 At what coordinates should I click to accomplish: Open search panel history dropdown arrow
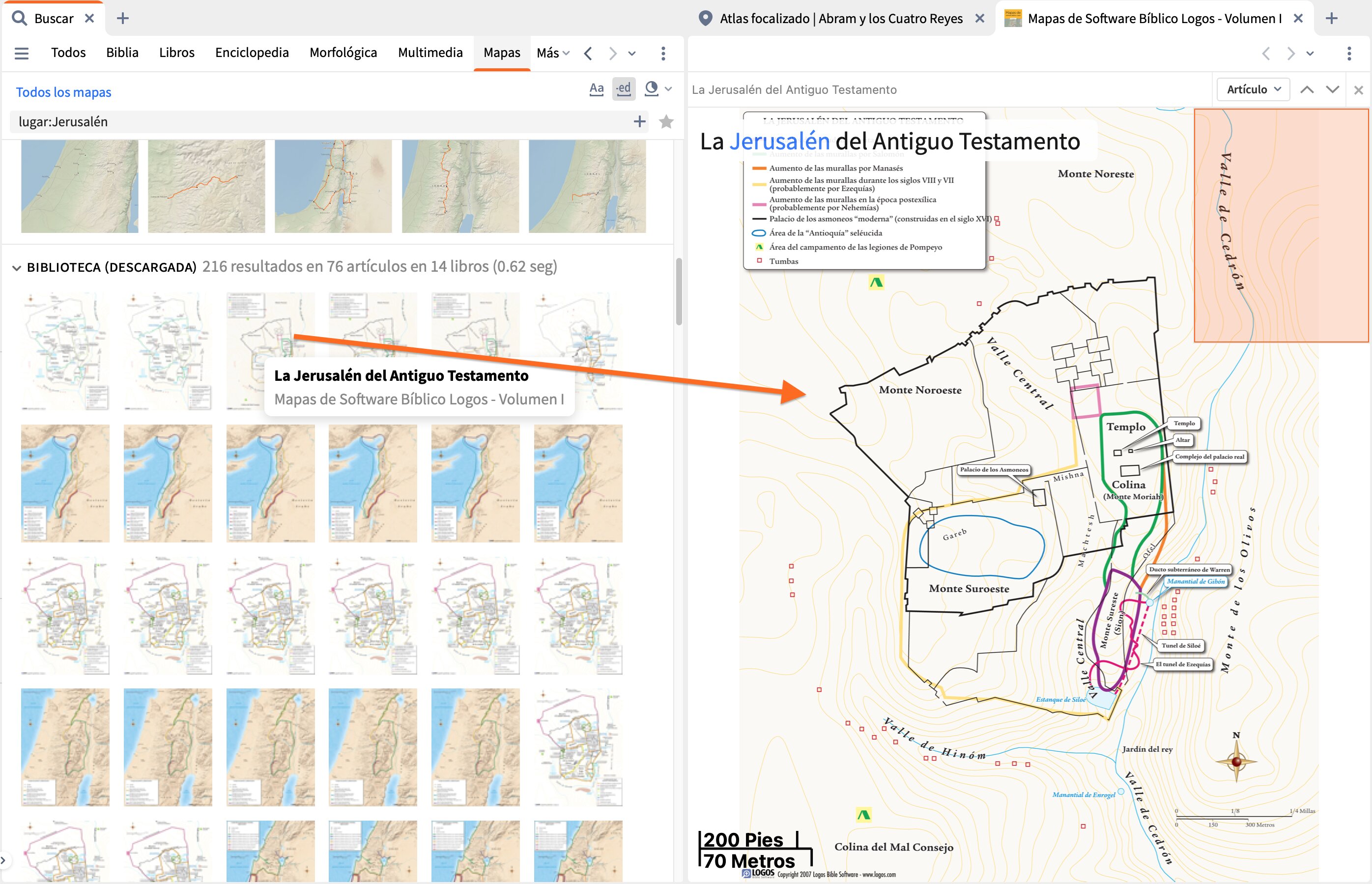click(632, 54)
